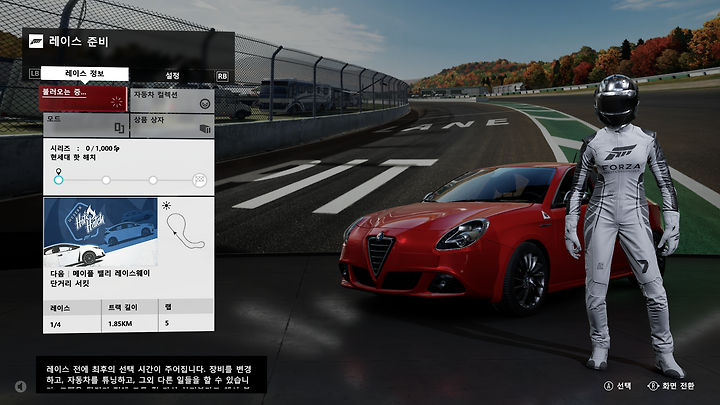Click the checkered flag finish node

tap(199, 180)
